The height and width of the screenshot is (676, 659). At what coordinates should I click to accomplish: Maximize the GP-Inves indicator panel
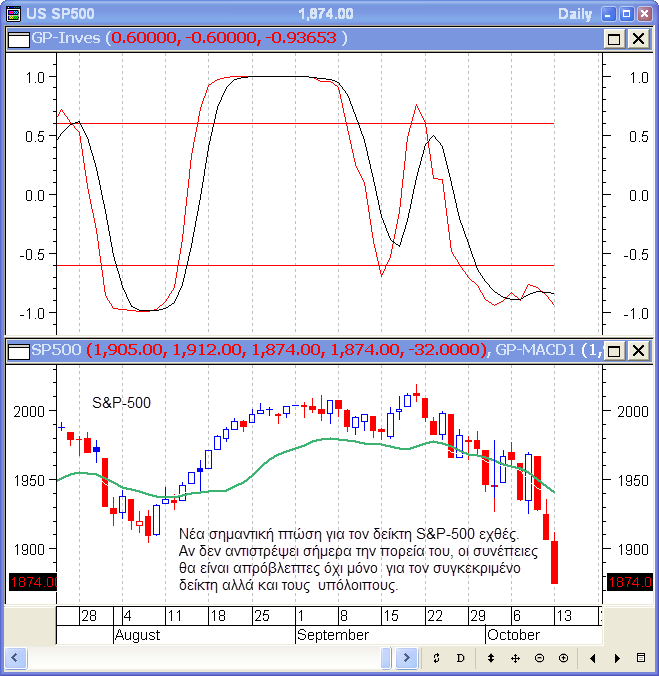614,38
